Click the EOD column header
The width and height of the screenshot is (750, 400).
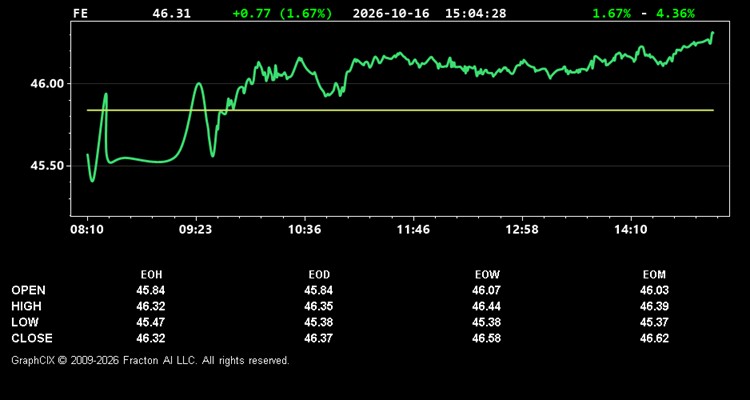coord(319,275)
